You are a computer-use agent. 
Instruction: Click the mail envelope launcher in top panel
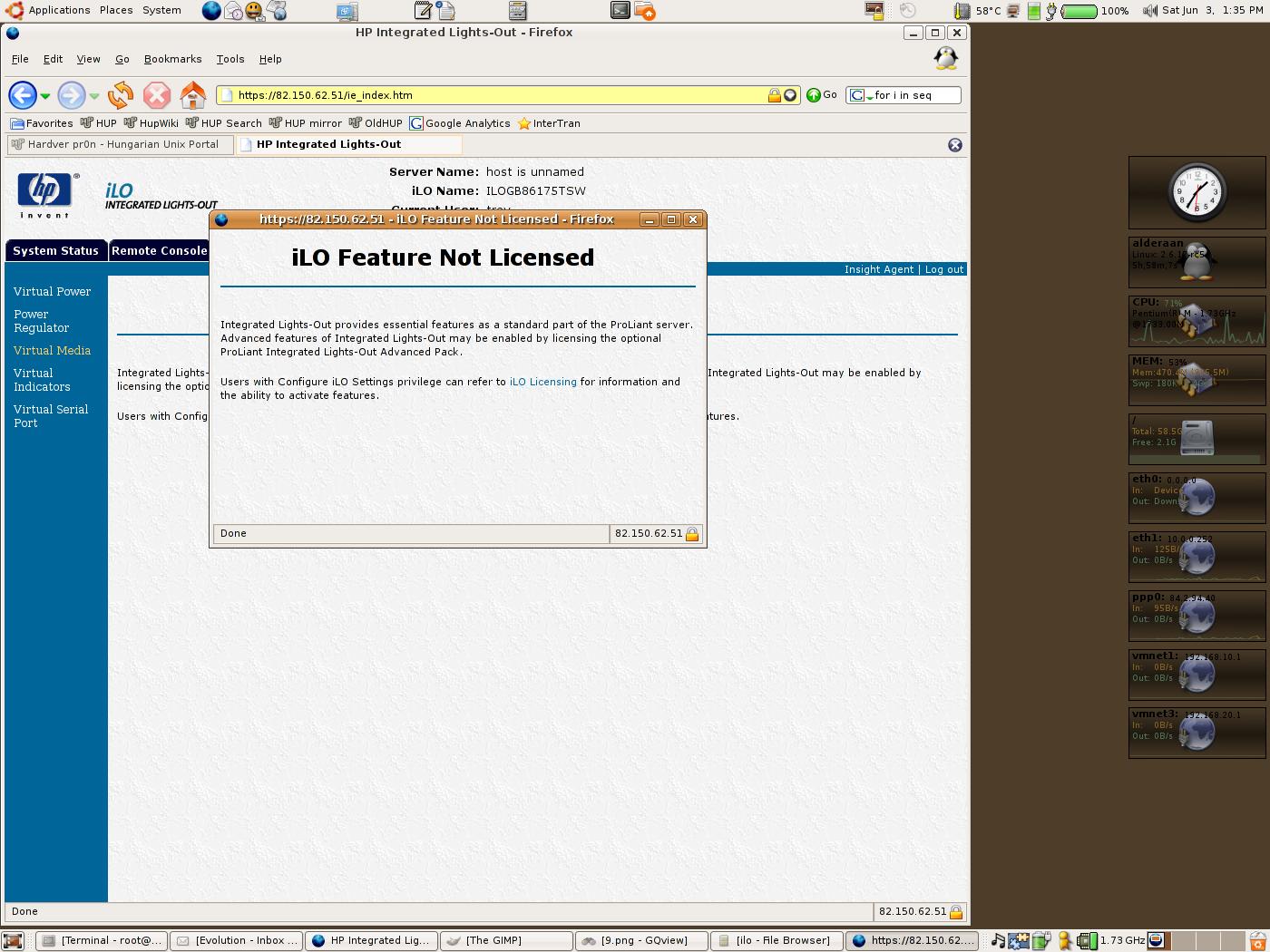(x=233, y=11)
